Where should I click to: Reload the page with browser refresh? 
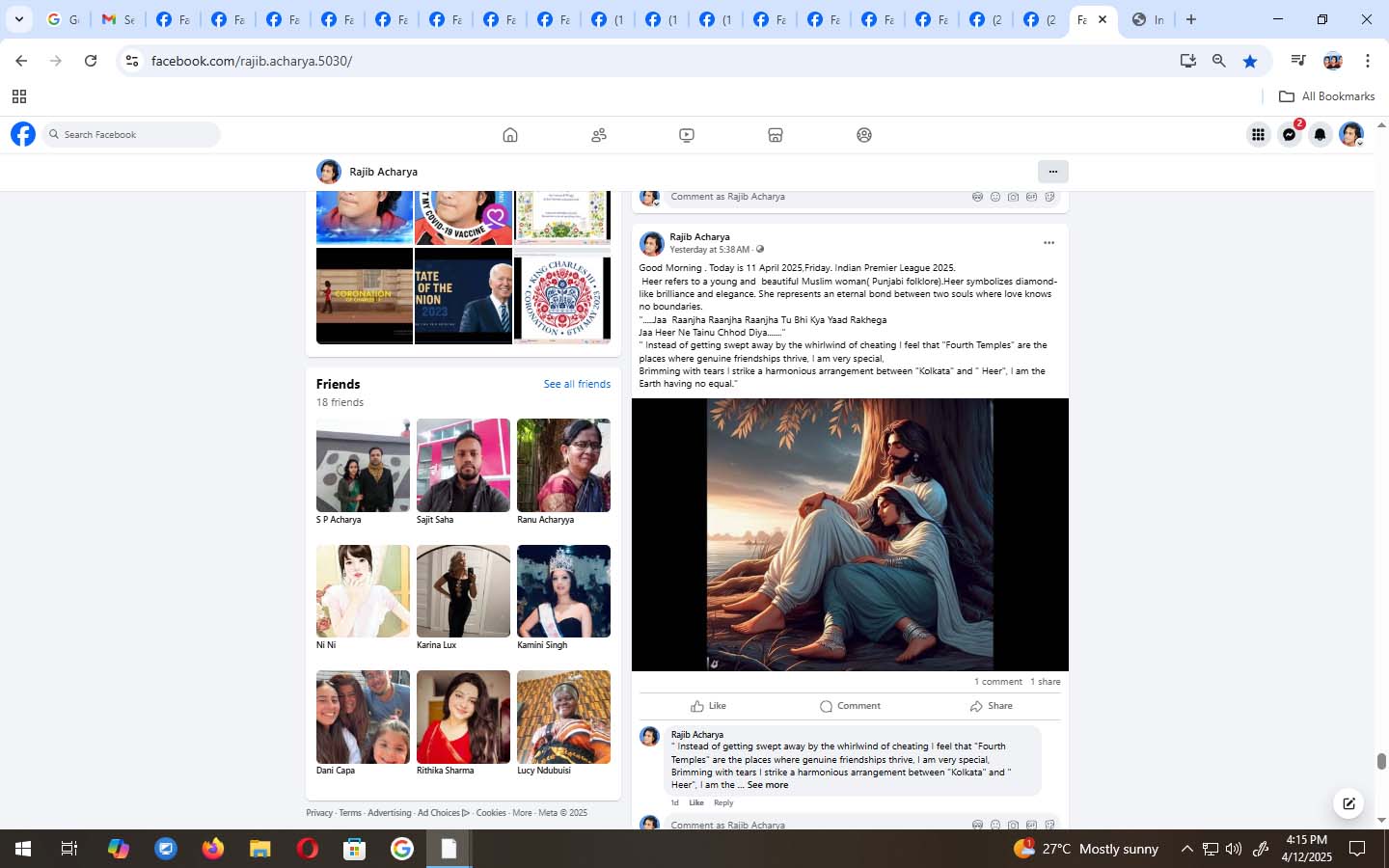tap(91, 61)
